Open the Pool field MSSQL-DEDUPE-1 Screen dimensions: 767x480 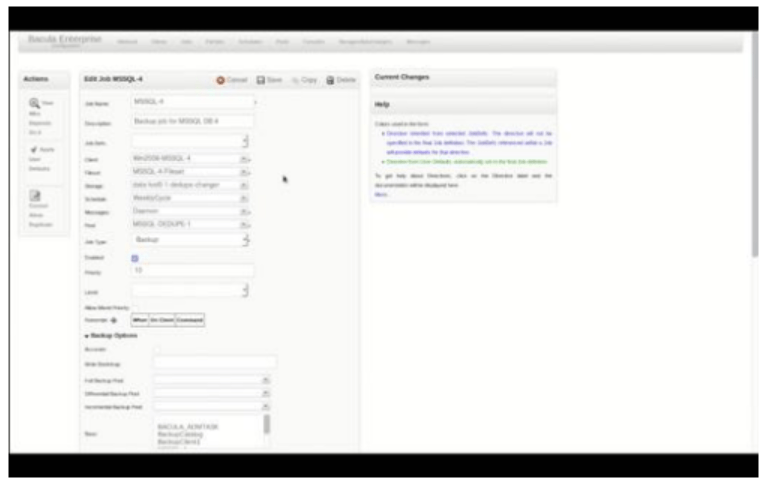click(185, 224)
